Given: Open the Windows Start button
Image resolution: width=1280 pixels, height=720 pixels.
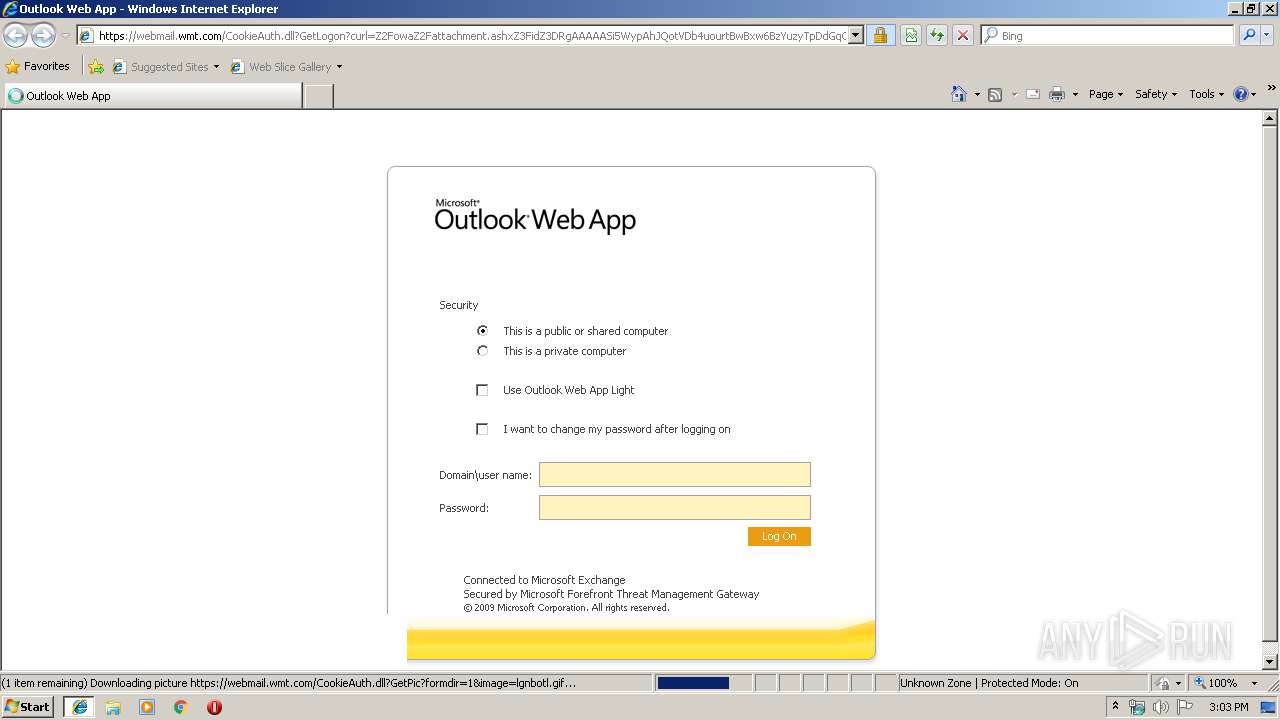Looking at the screenshot, I should tap(28, 706).
